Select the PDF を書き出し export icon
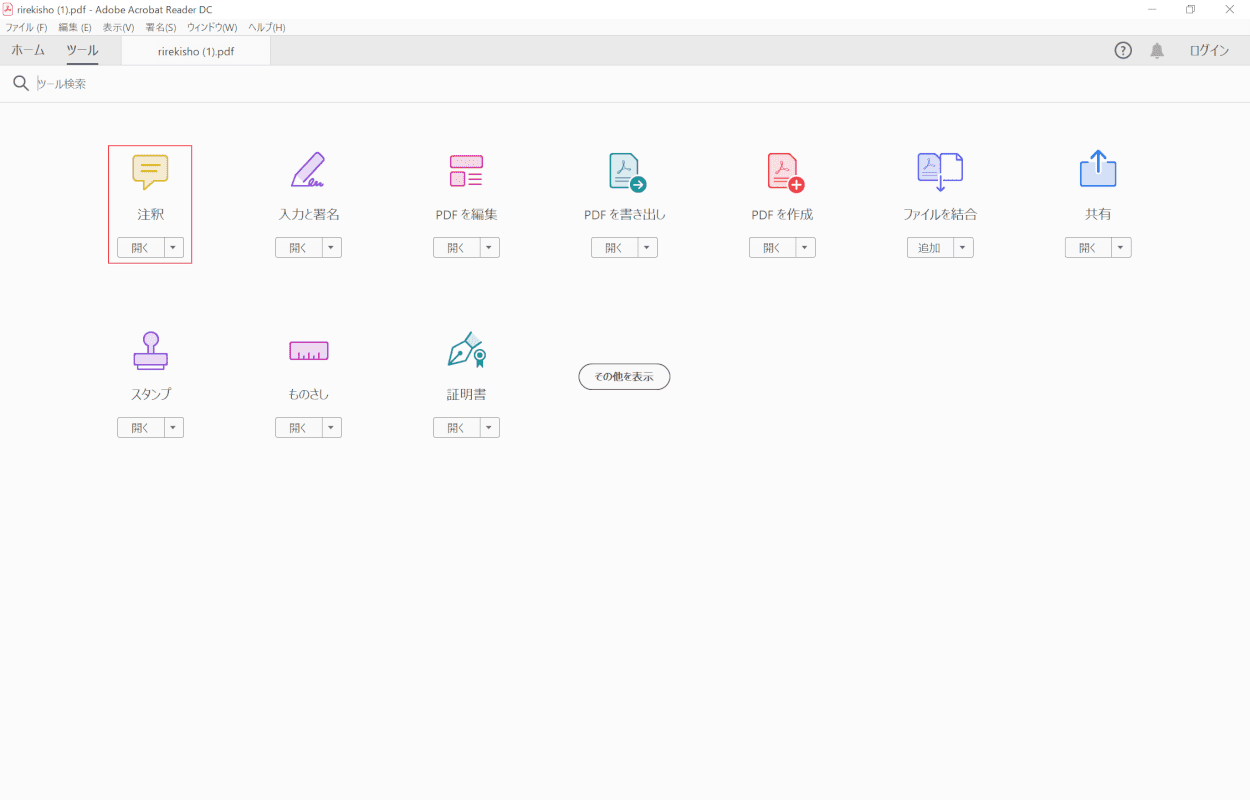Viewport: 1250px width, 800px height. tap(627, 172)
